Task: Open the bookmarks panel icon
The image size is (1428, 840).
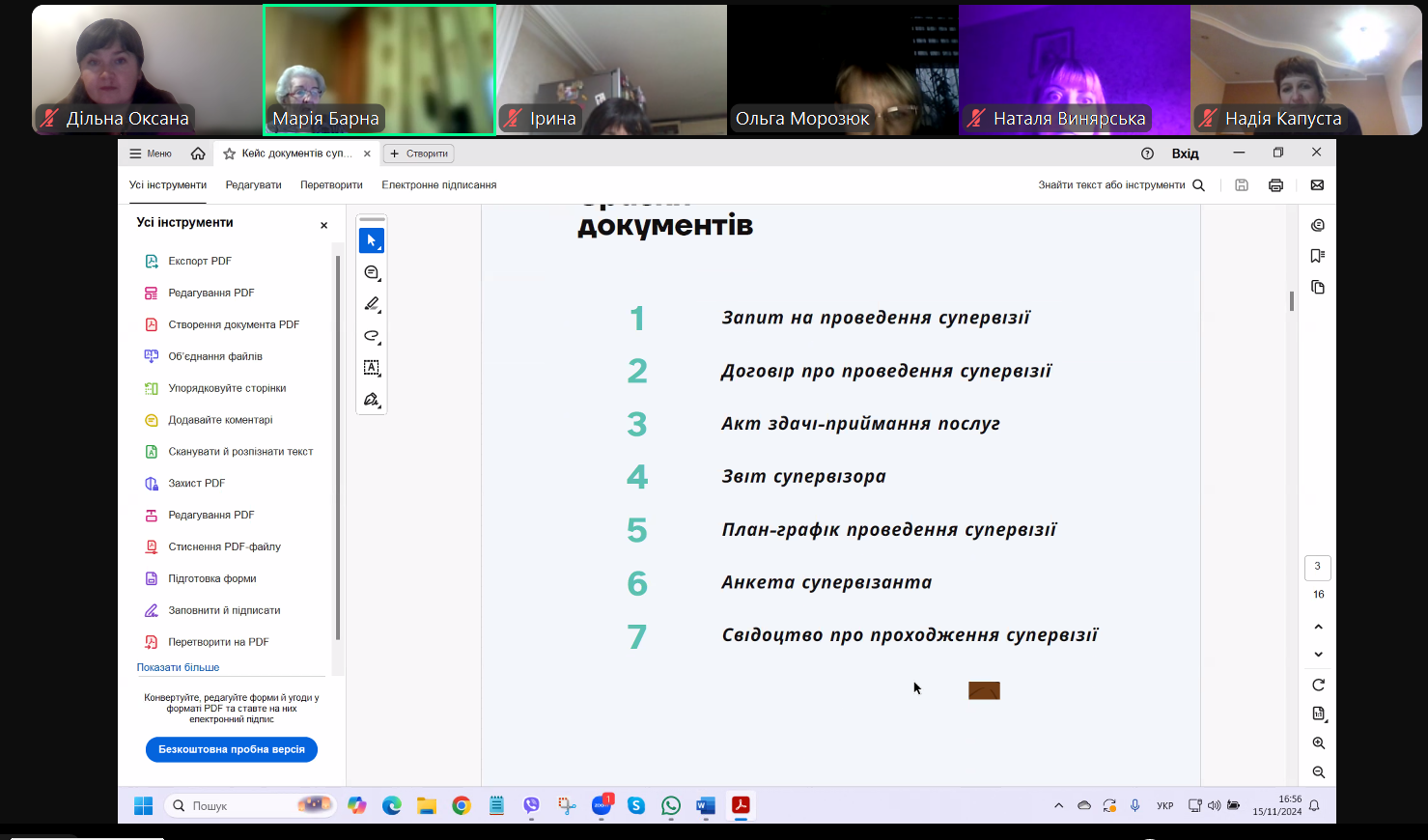Action: [x=1318, y=256]
